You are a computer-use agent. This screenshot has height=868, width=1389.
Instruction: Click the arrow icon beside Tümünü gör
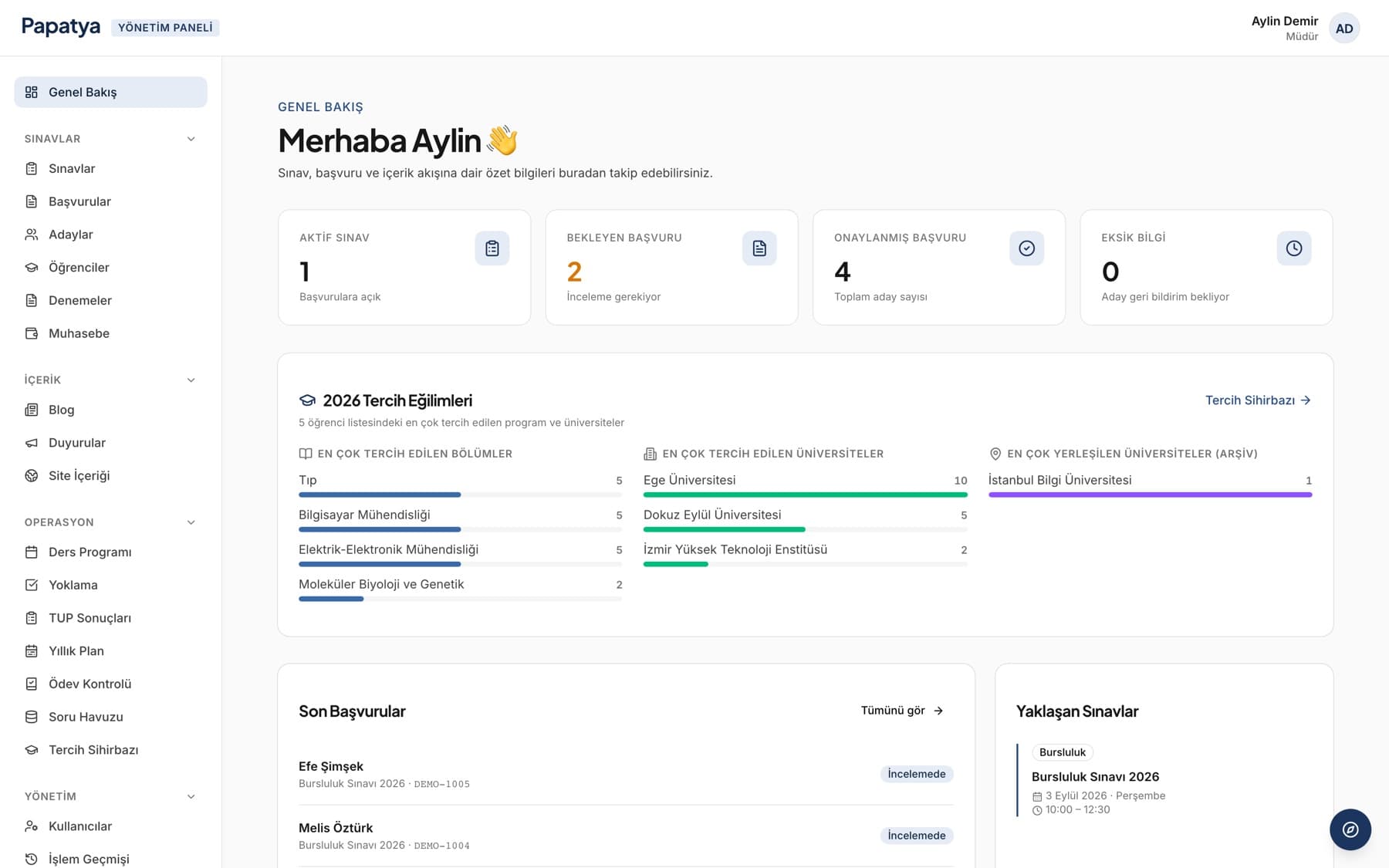click(938, 711)
